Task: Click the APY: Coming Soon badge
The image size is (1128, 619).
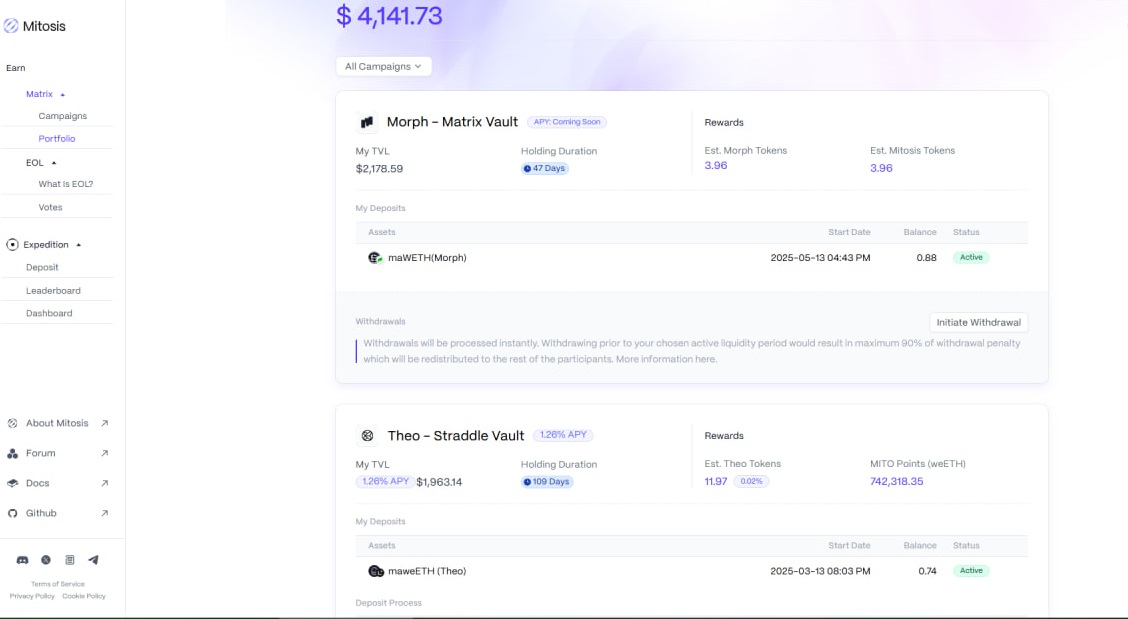Action: pyautogui.click(x=567, y=122)
